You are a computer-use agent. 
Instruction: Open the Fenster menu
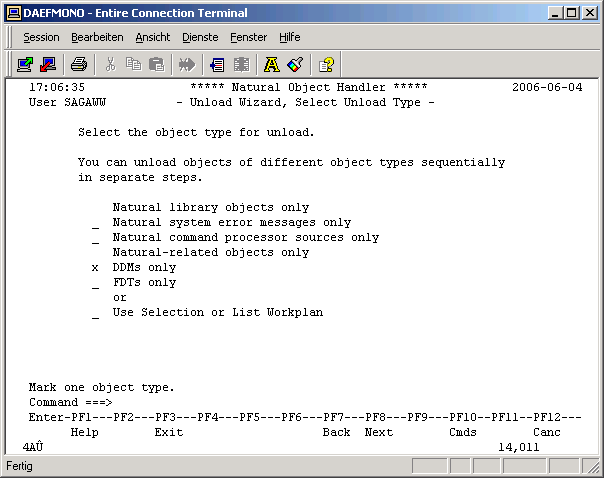248,37
